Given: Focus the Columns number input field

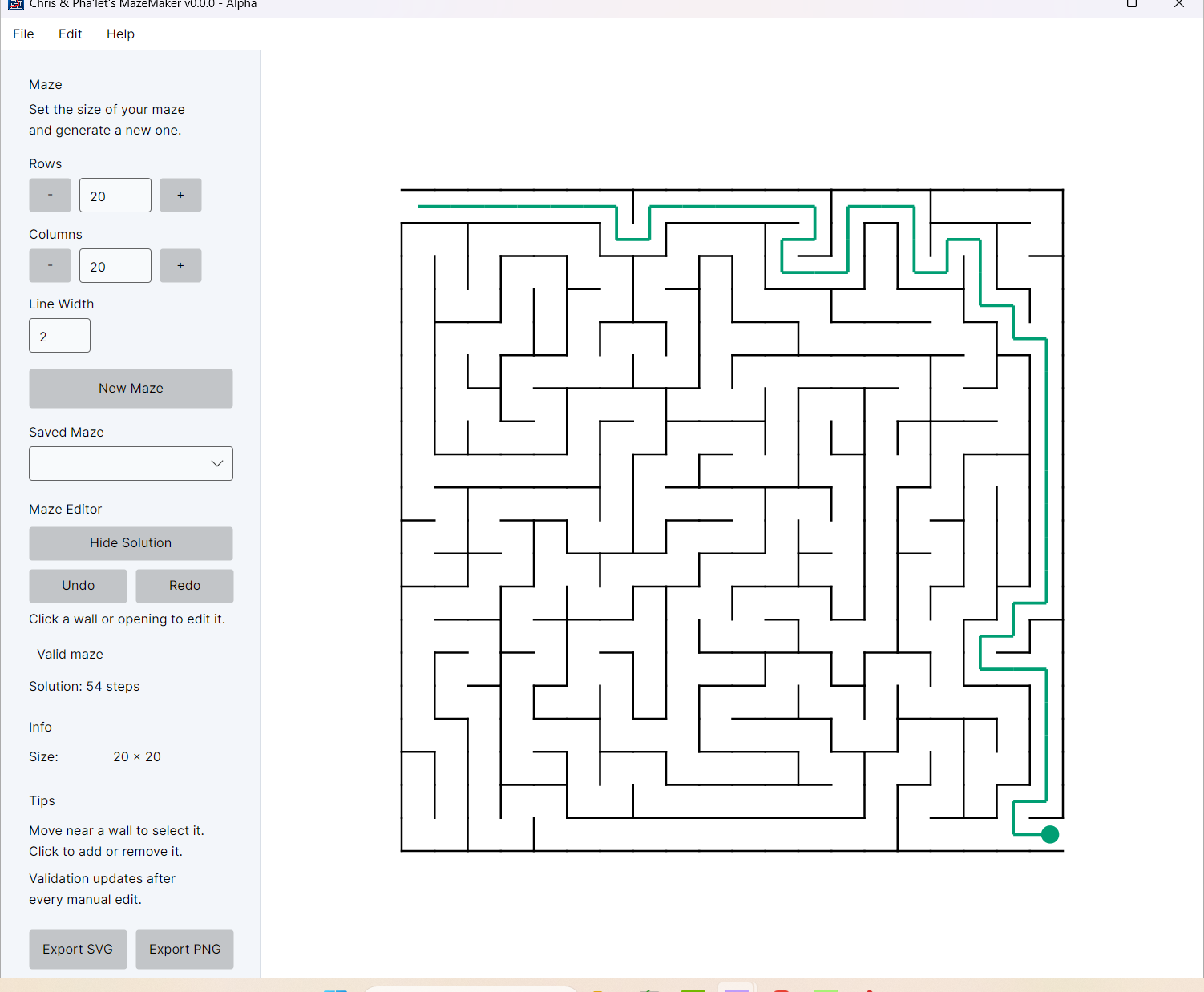Looking at the screenshot, I should coord(115,266).
